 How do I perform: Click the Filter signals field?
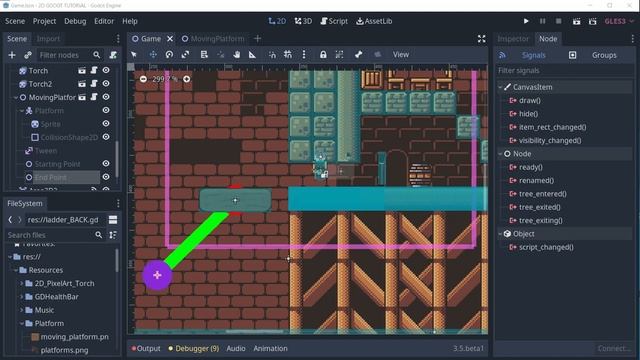(x=564, y=71)
